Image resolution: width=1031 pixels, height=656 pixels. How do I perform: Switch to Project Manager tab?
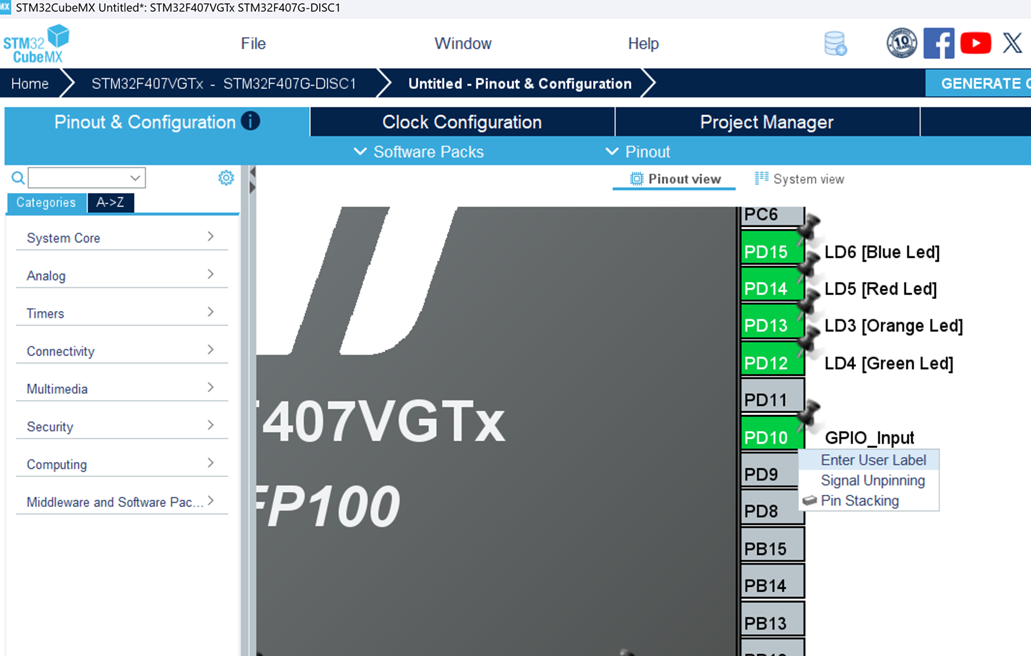[x=767, y=122]
